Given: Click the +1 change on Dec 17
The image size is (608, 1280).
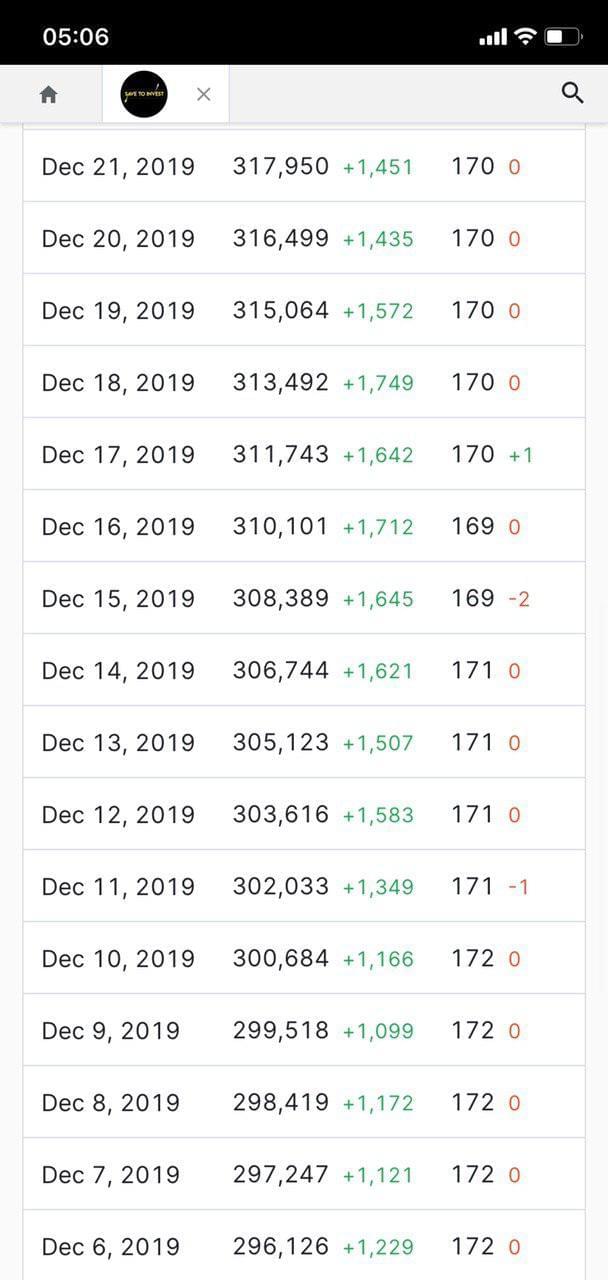Looking at the screenshot, I should click(x=520, y=456).
